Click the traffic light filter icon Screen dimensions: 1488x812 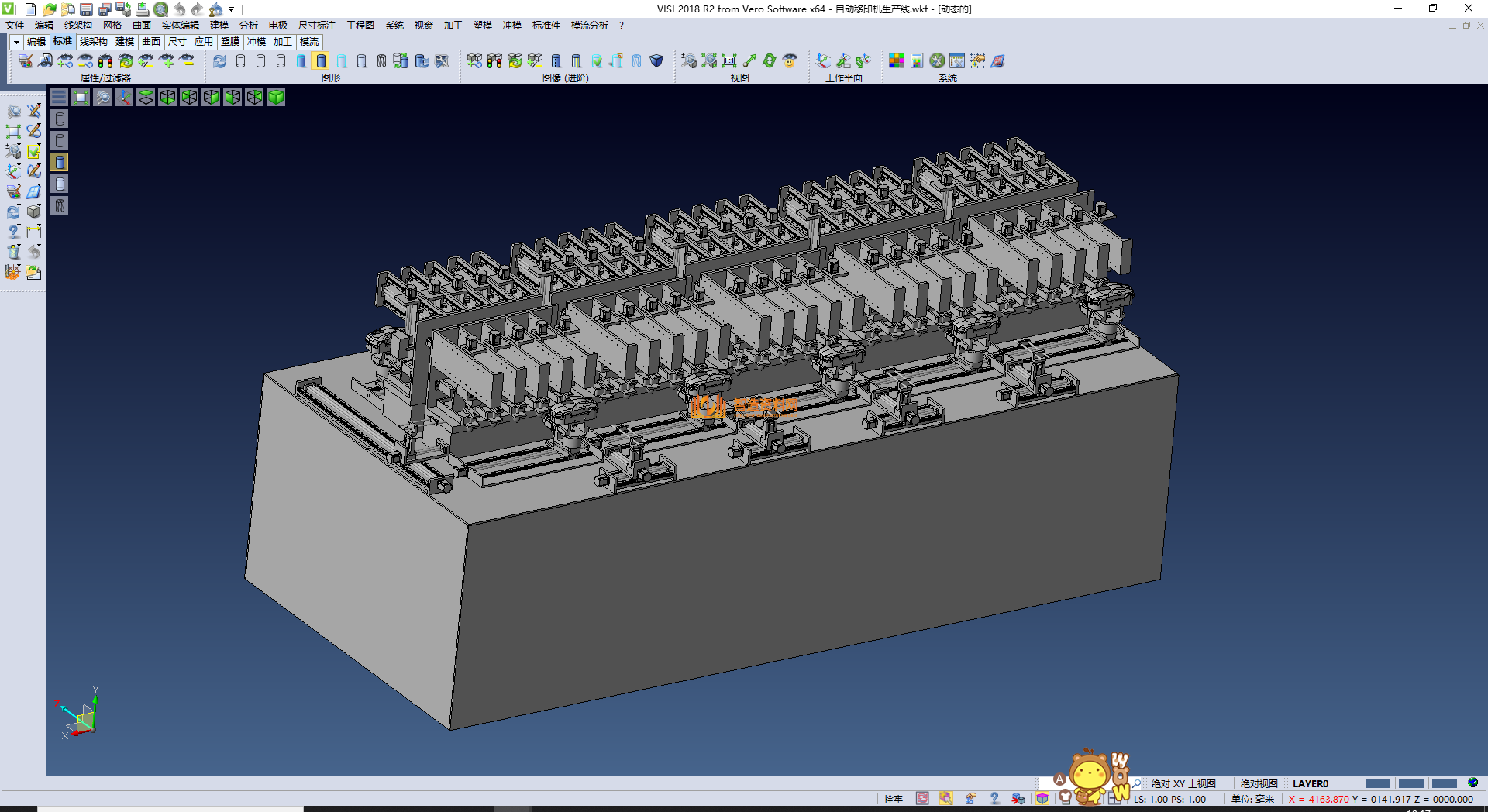(x=105, y=61)
